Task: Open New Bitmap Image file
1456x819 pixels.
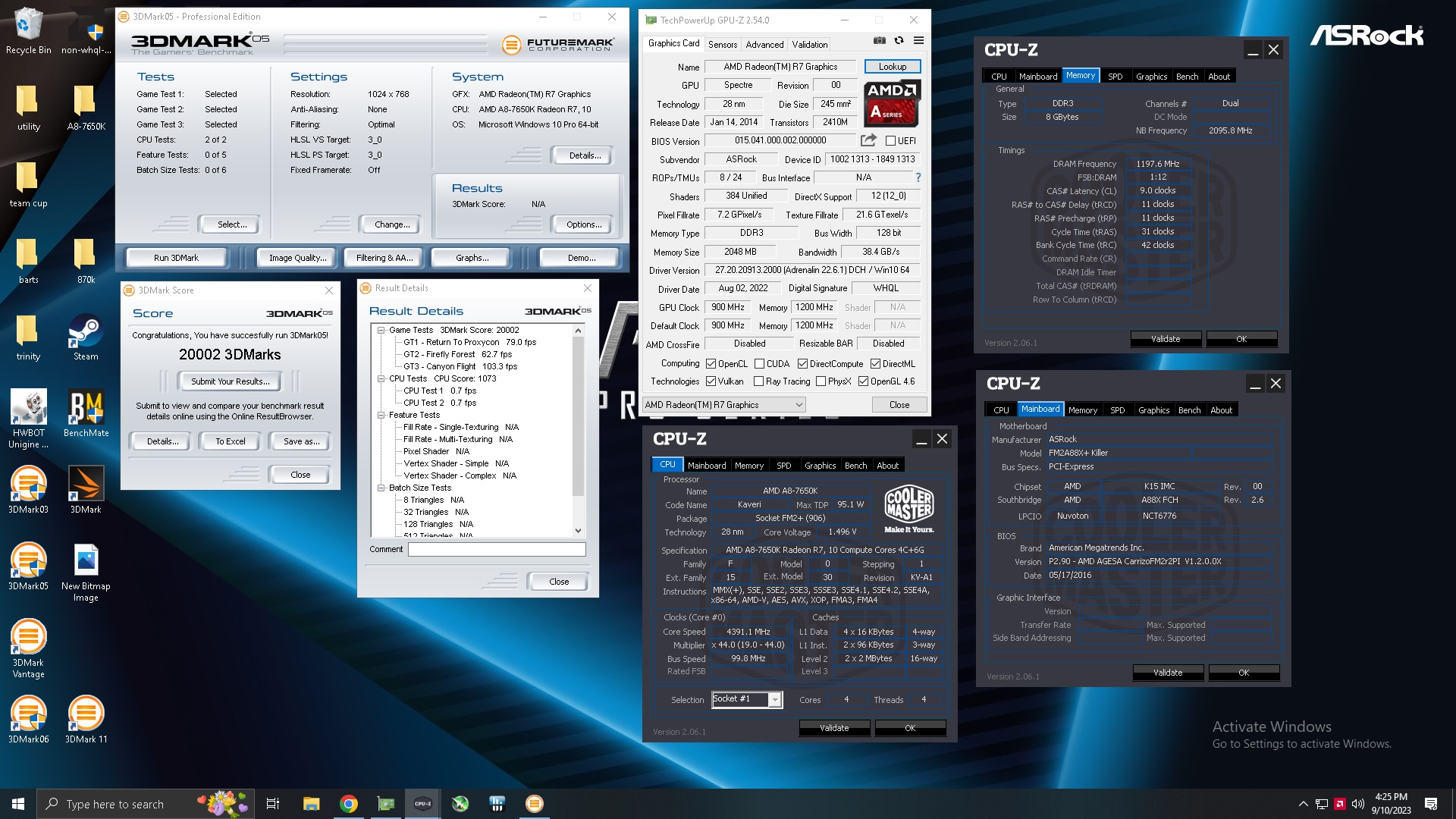Action: tap(86, 573)
